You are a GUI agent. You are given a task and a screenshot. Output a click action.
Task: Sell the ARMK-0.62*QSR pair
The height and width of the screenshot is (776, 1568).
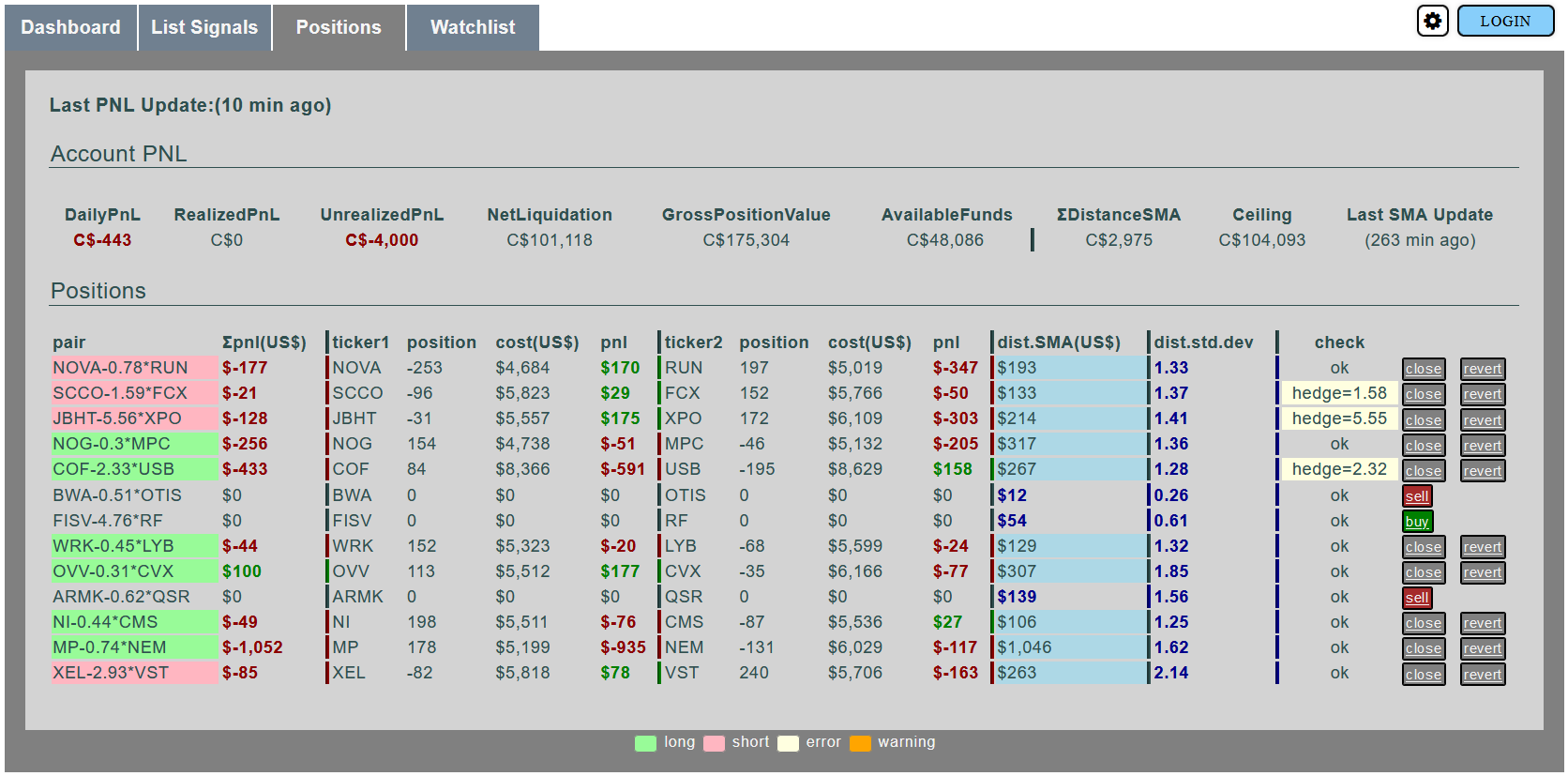pyautogui.click(x=1417, y=597)
